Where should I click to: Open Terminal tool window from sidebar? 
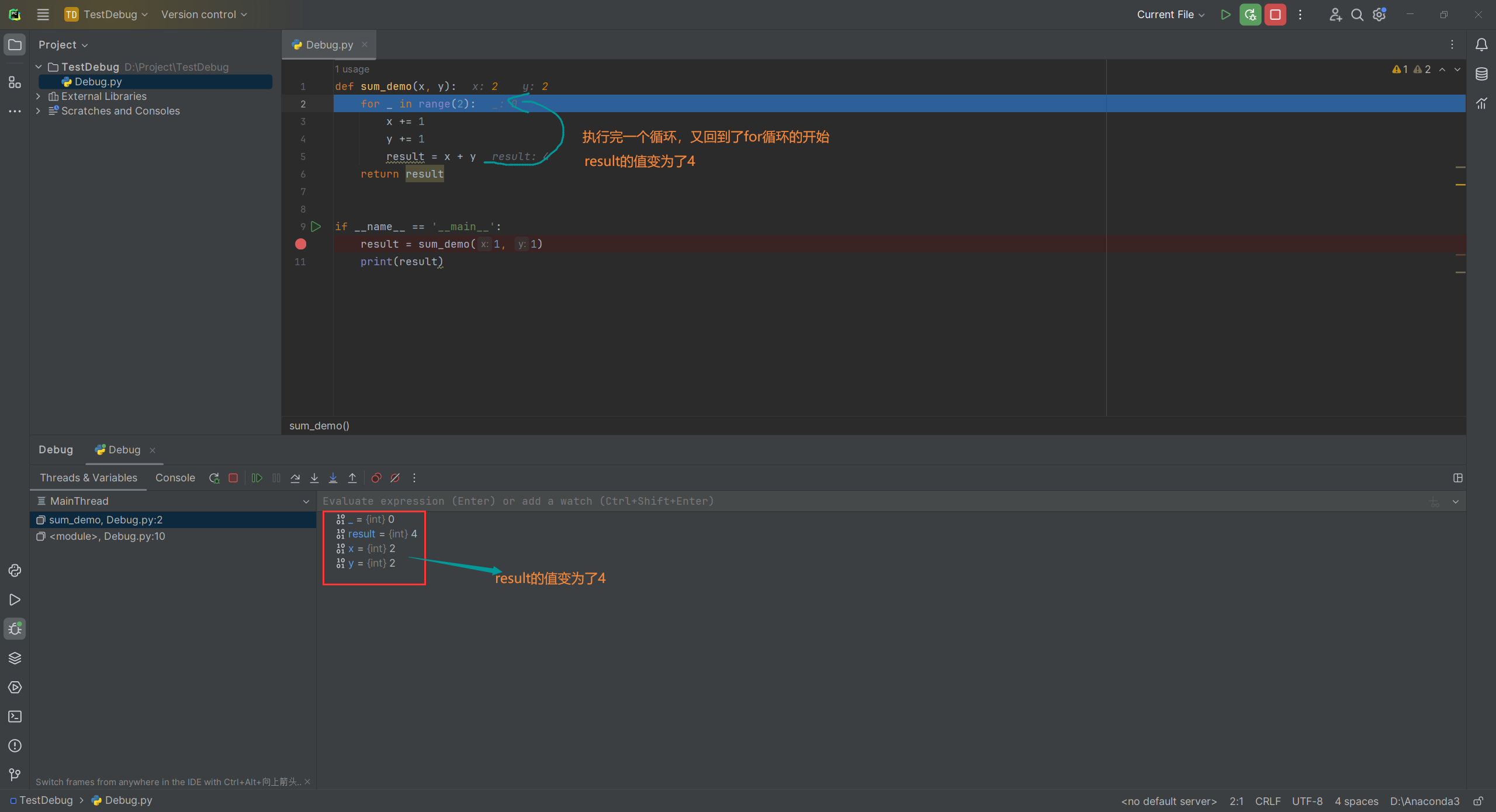click(x=15, y=717)
